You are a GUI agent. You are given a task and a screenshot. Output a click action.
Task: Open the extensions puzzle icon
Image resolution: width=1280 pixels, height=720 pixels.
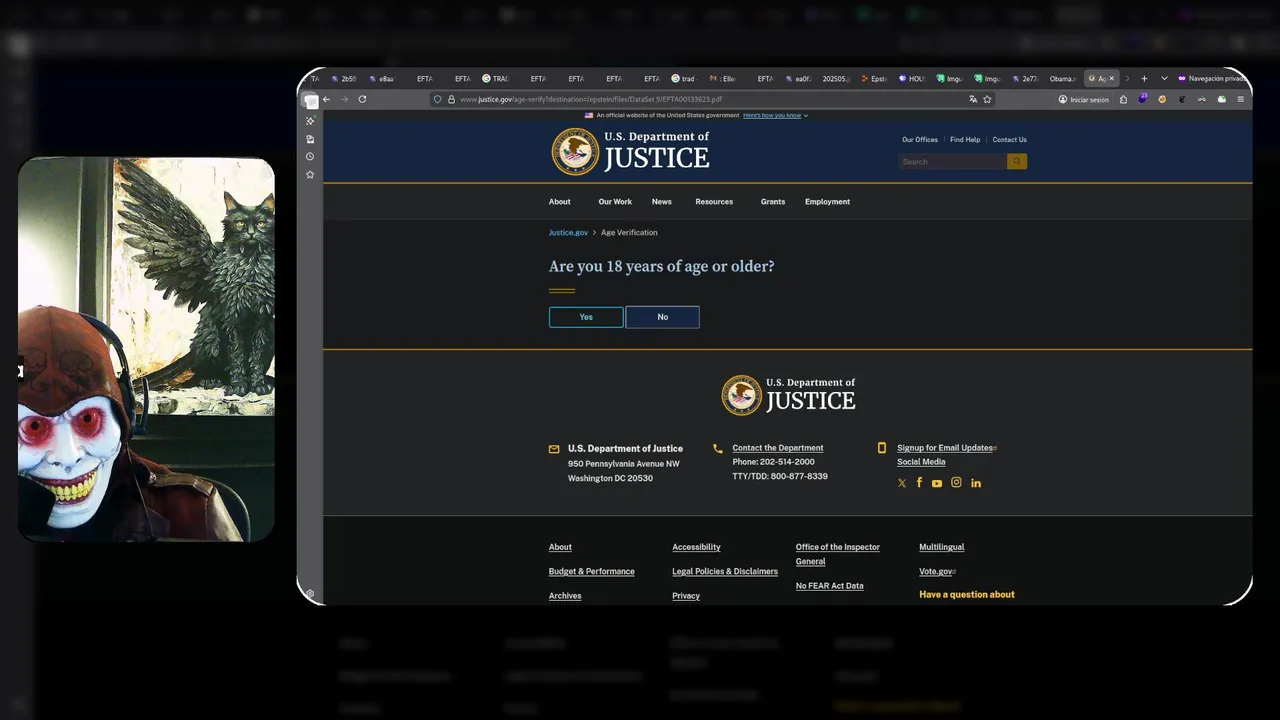[1123, 99]
